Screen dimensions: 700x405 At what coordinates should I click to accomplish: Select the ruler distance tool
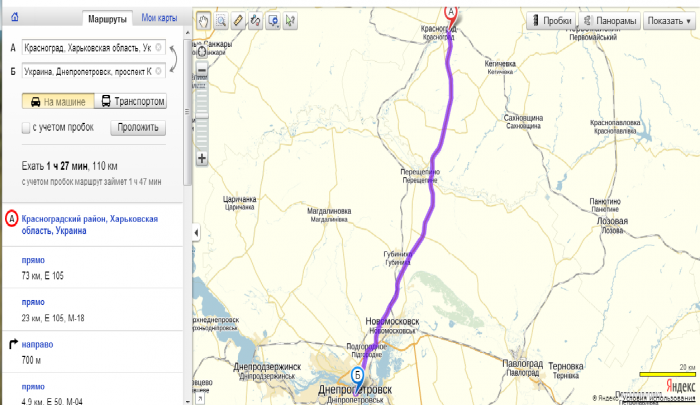tap(238, 19)
